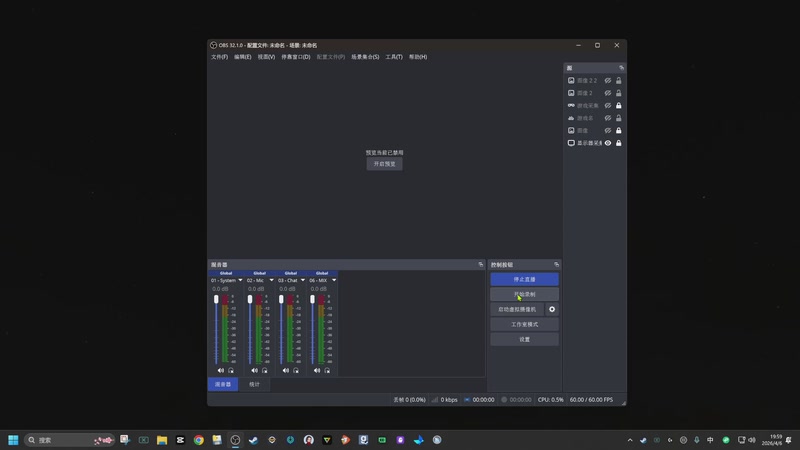Screen dimensions: 800x450
Task: Open the 帮助(H) menu
Action: pos(418,57)
